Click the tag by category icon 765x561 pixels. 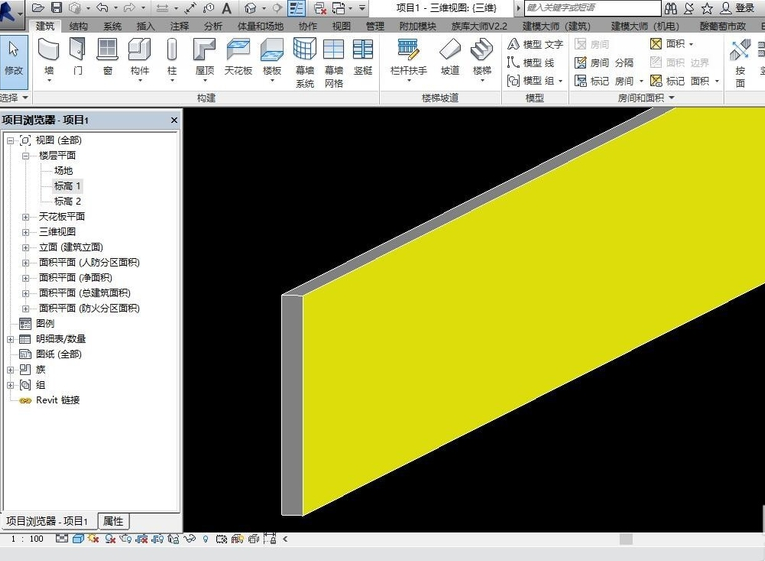[208, 8]
